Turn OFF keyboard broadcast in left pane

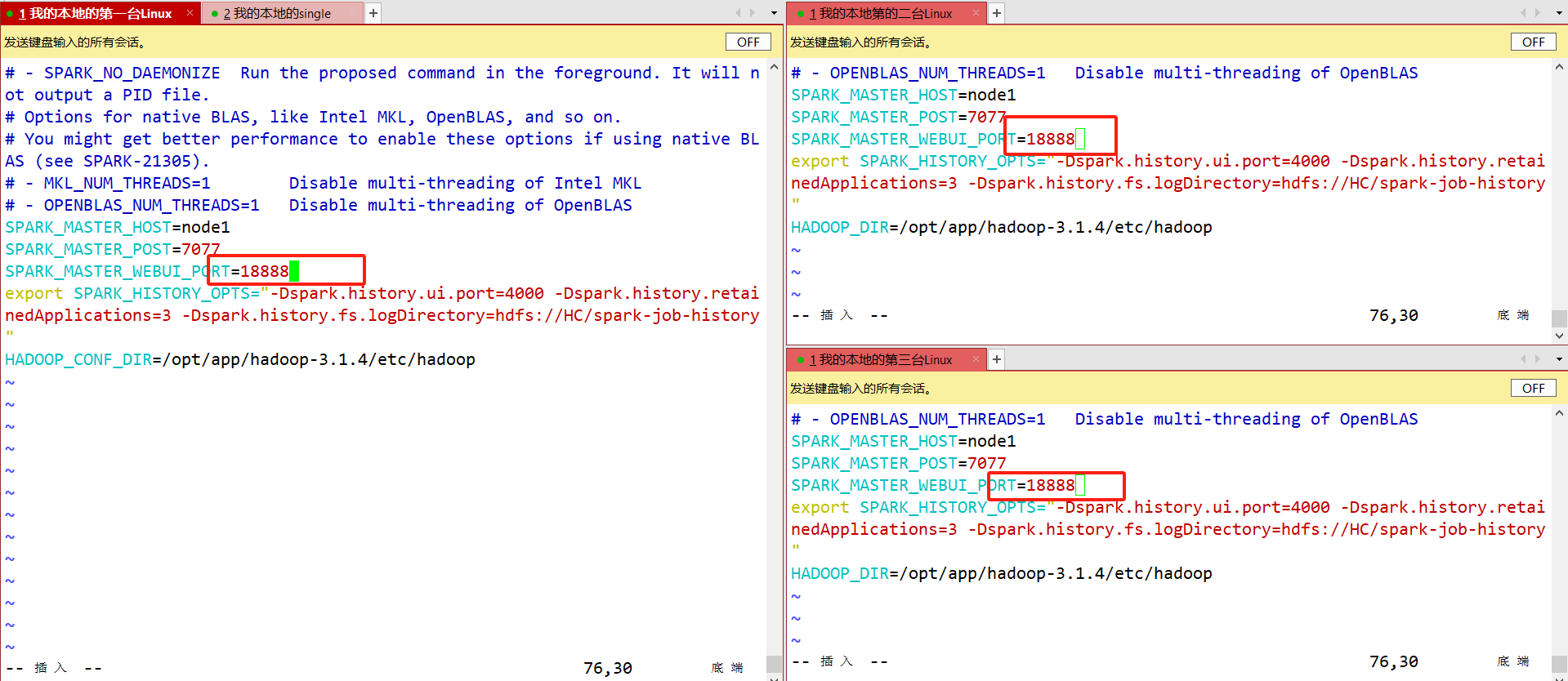click(x=748, y=42)
